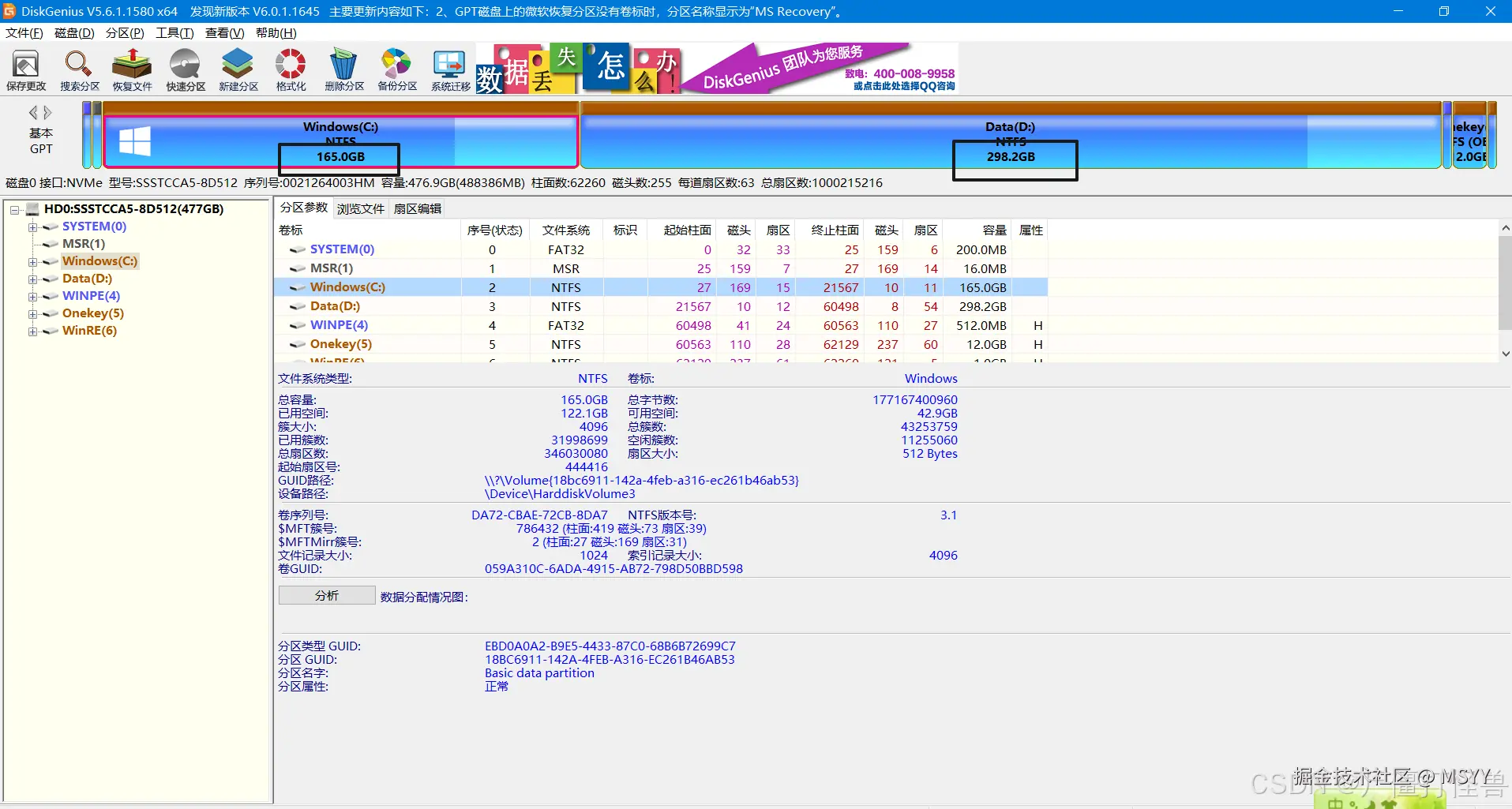This screenshot has height=809, width=1512.
Task: Open the 文件(F) menu
Action: pyautogui.click(x=24, y=33)
